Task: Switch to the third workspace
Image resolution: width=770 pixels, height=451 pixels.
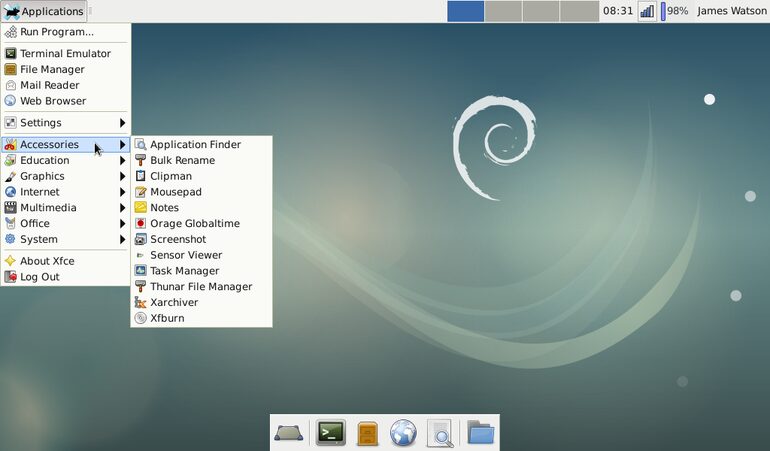Action: [541, 11]
